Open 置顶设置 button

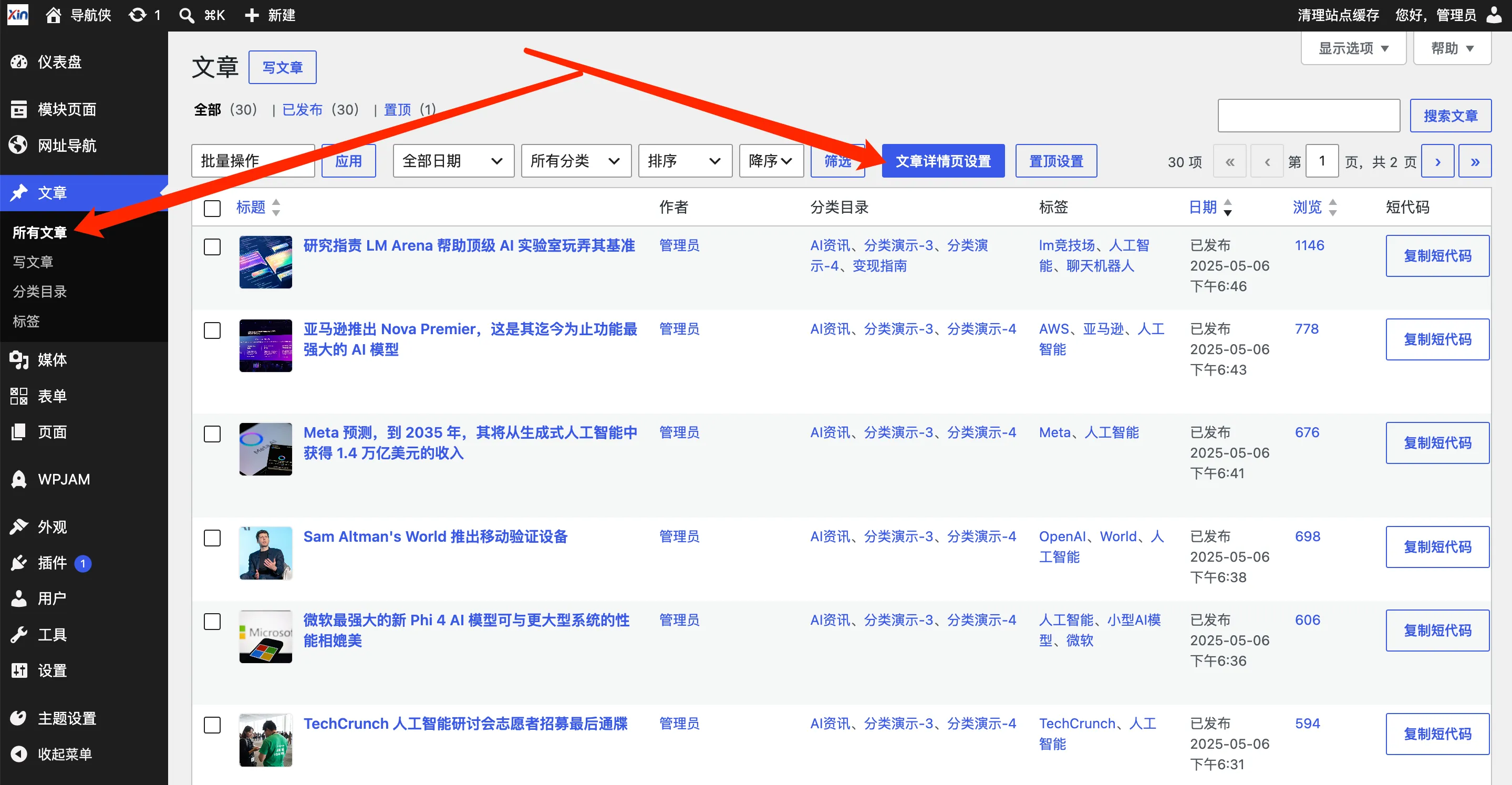1056,161
